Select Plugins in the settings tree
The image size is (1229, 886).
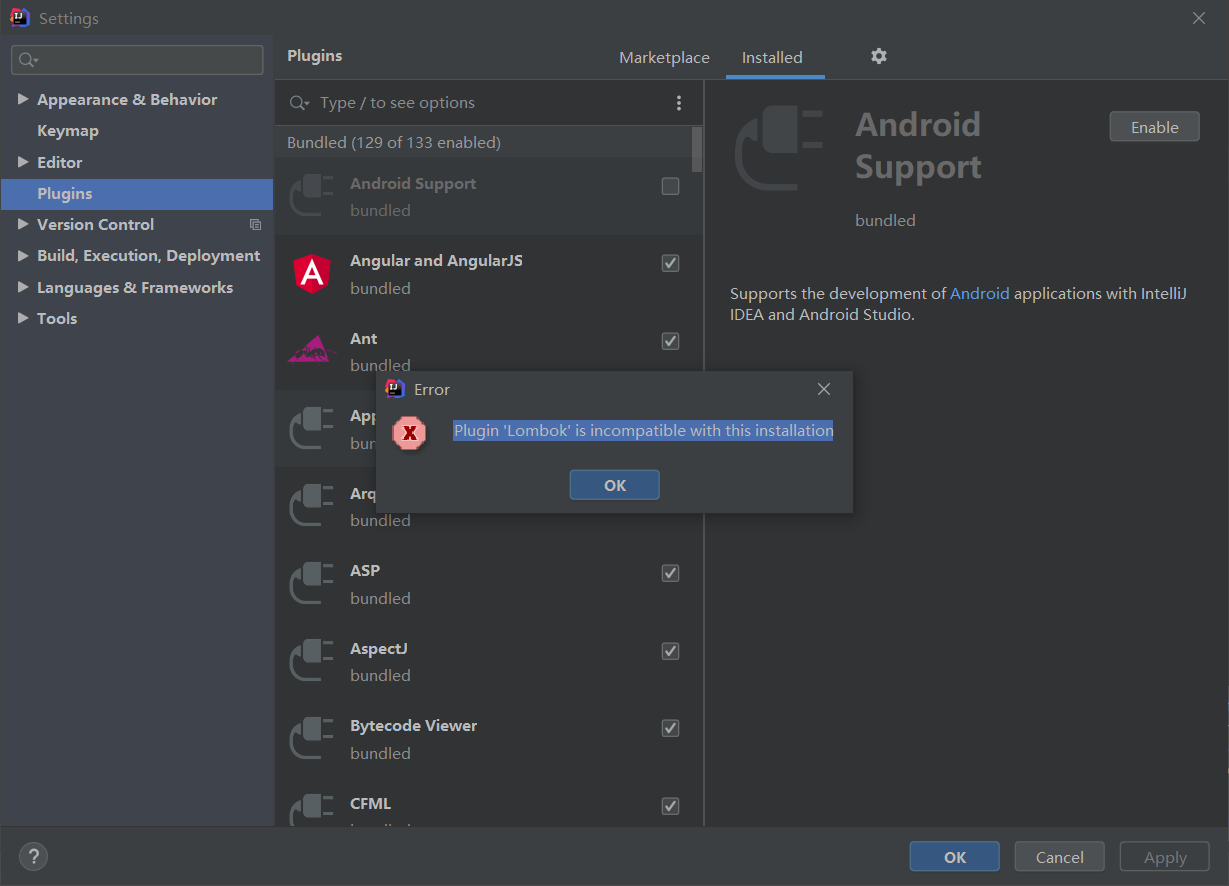pyautogui.click(x=136, y=194)
